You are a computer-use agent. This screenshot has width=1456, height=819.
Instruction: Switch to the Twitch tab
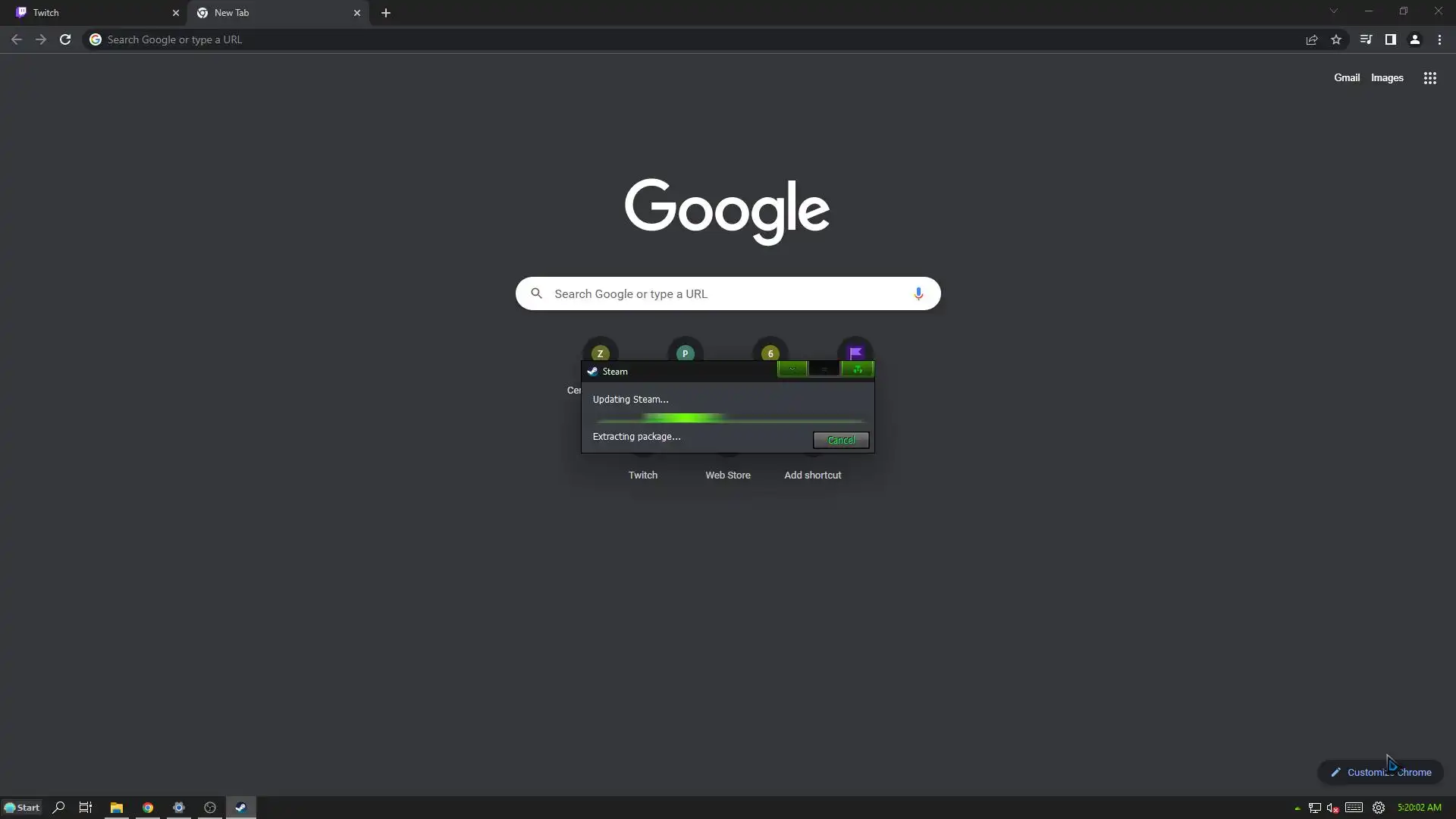point(91,13)
